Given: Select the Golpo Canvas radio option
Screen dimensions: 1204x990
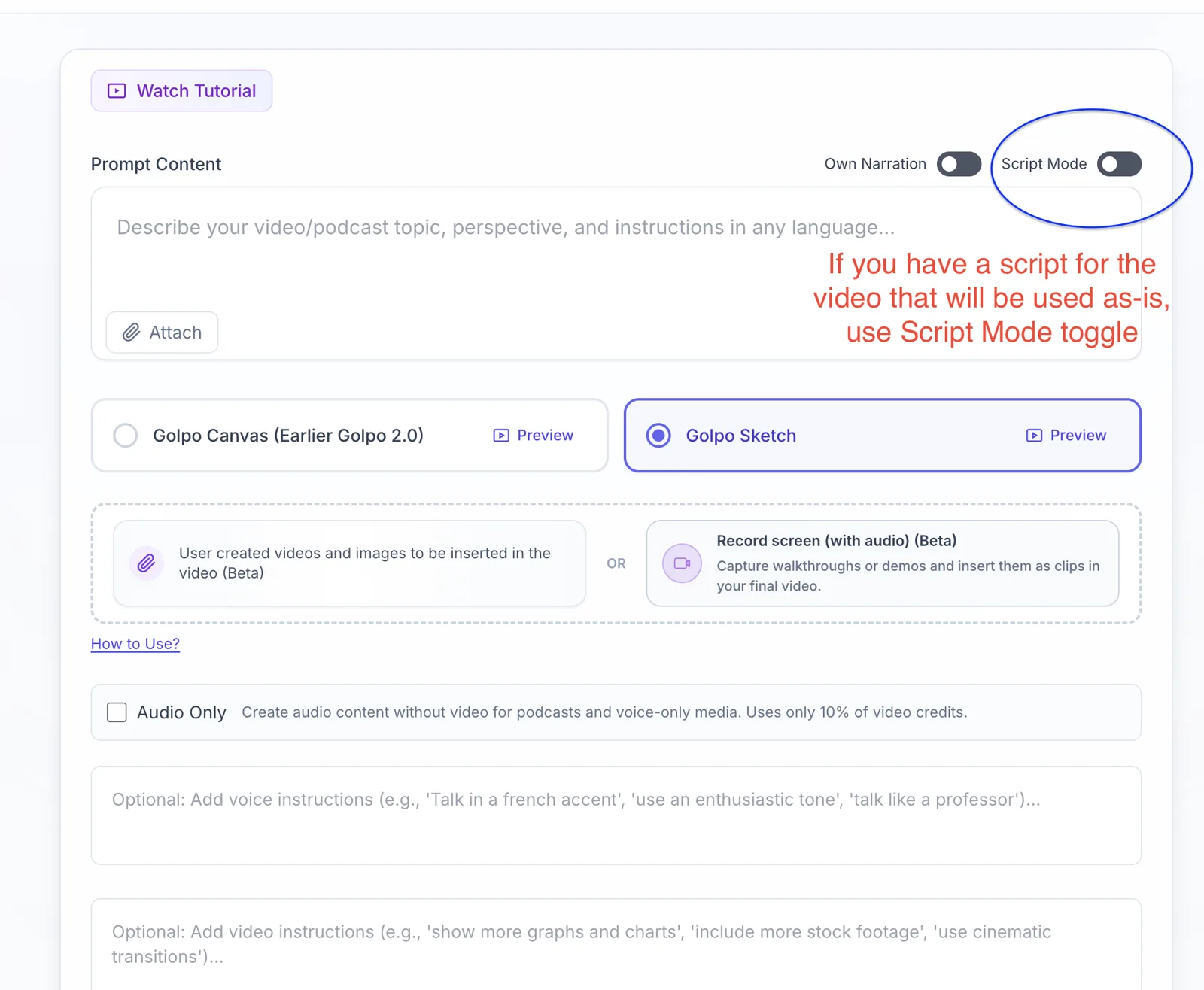Looking at the screenshot, I should [x=126, y=436].
